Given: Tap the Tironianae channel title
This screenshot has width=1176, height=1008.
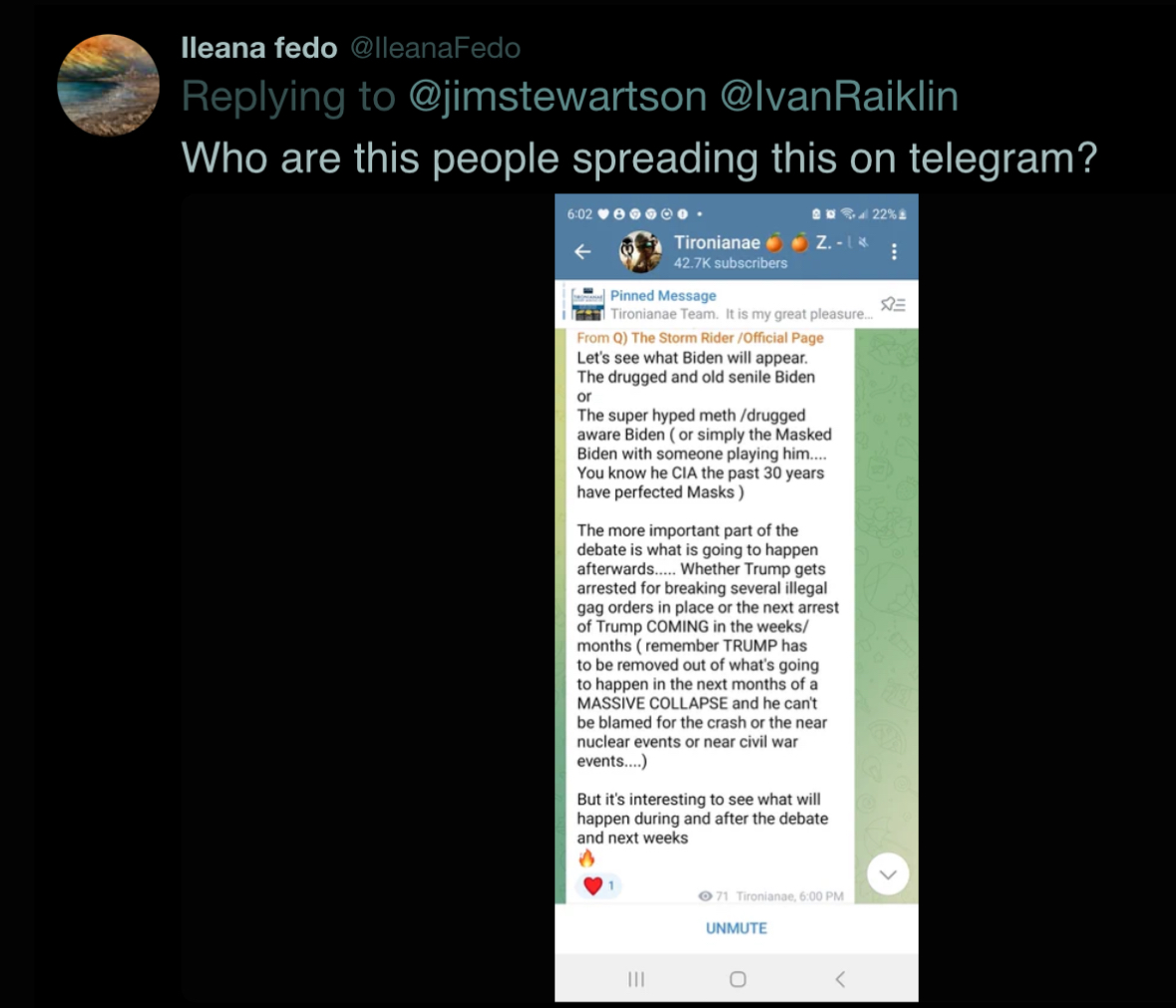Looking at the screenshot, I should click(717, 242).
